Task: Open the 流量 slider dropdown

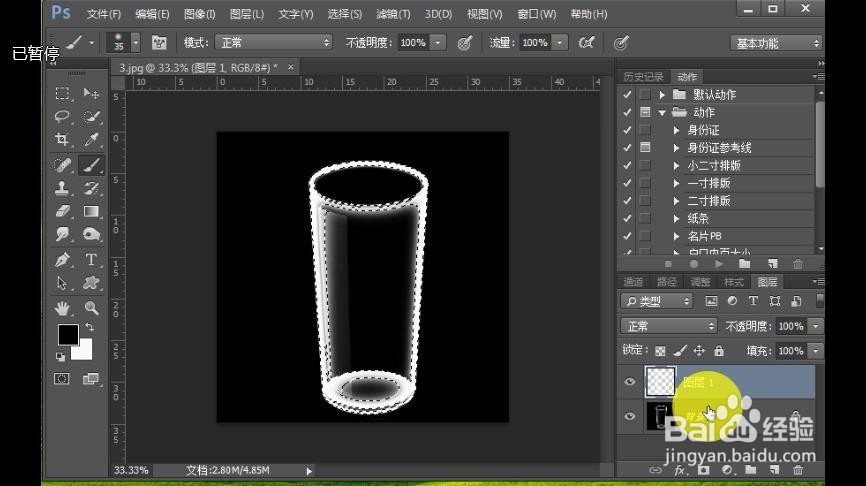Action: point(560,43)
